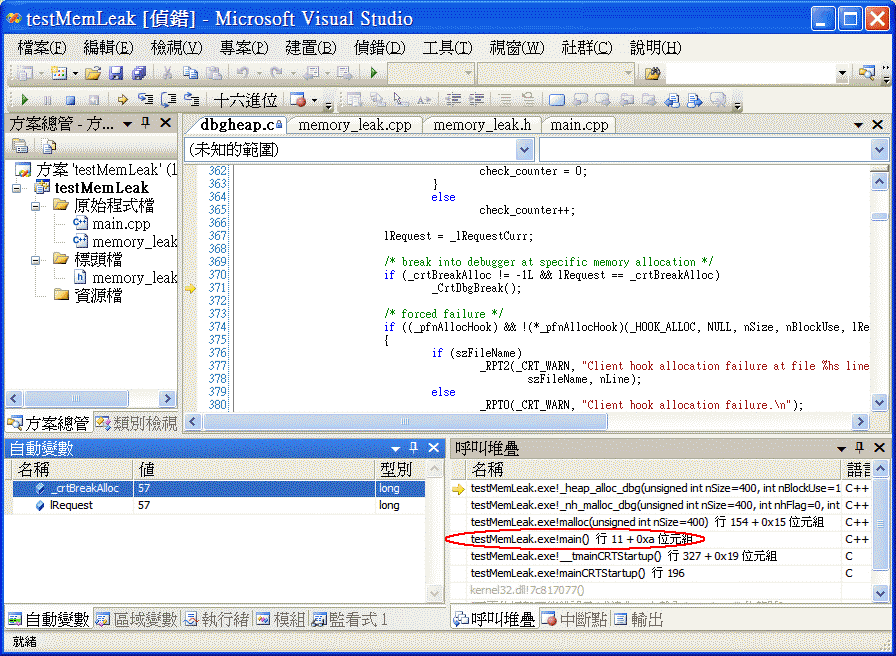Click the Start Debugging green arrow in standard toolbar
This screenshot has height=656, width=896.
[x=374, y=73]
